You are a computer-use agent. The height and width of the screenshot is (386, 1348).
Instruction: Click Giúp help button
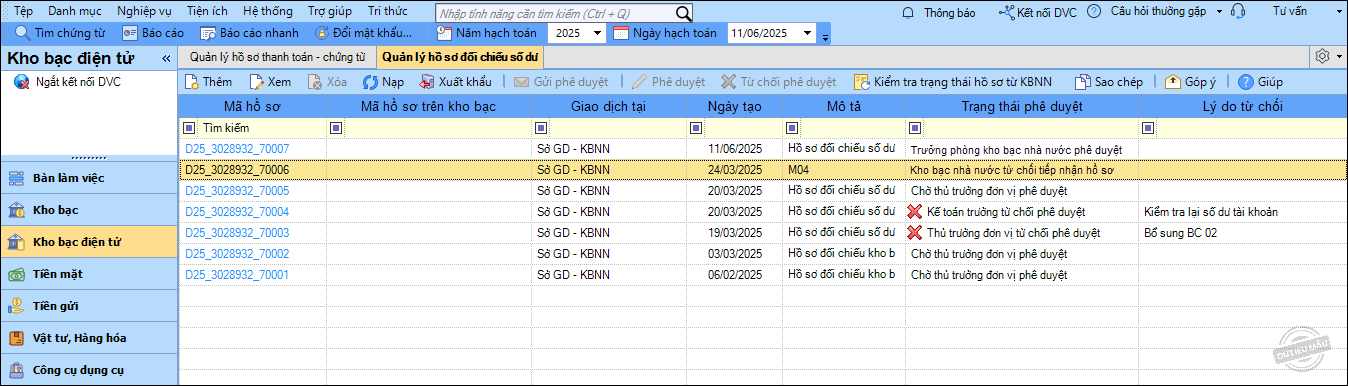pos(1261,82)
